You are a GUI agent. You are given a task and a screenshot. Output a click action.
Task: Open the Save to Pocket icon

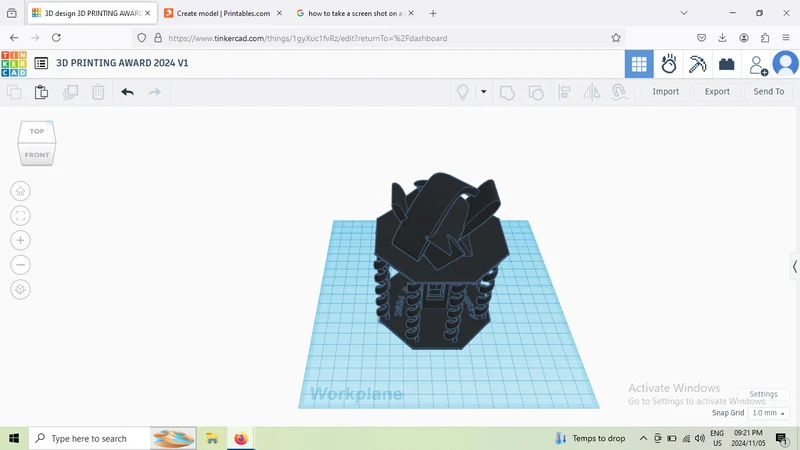(x=702, y=38)
